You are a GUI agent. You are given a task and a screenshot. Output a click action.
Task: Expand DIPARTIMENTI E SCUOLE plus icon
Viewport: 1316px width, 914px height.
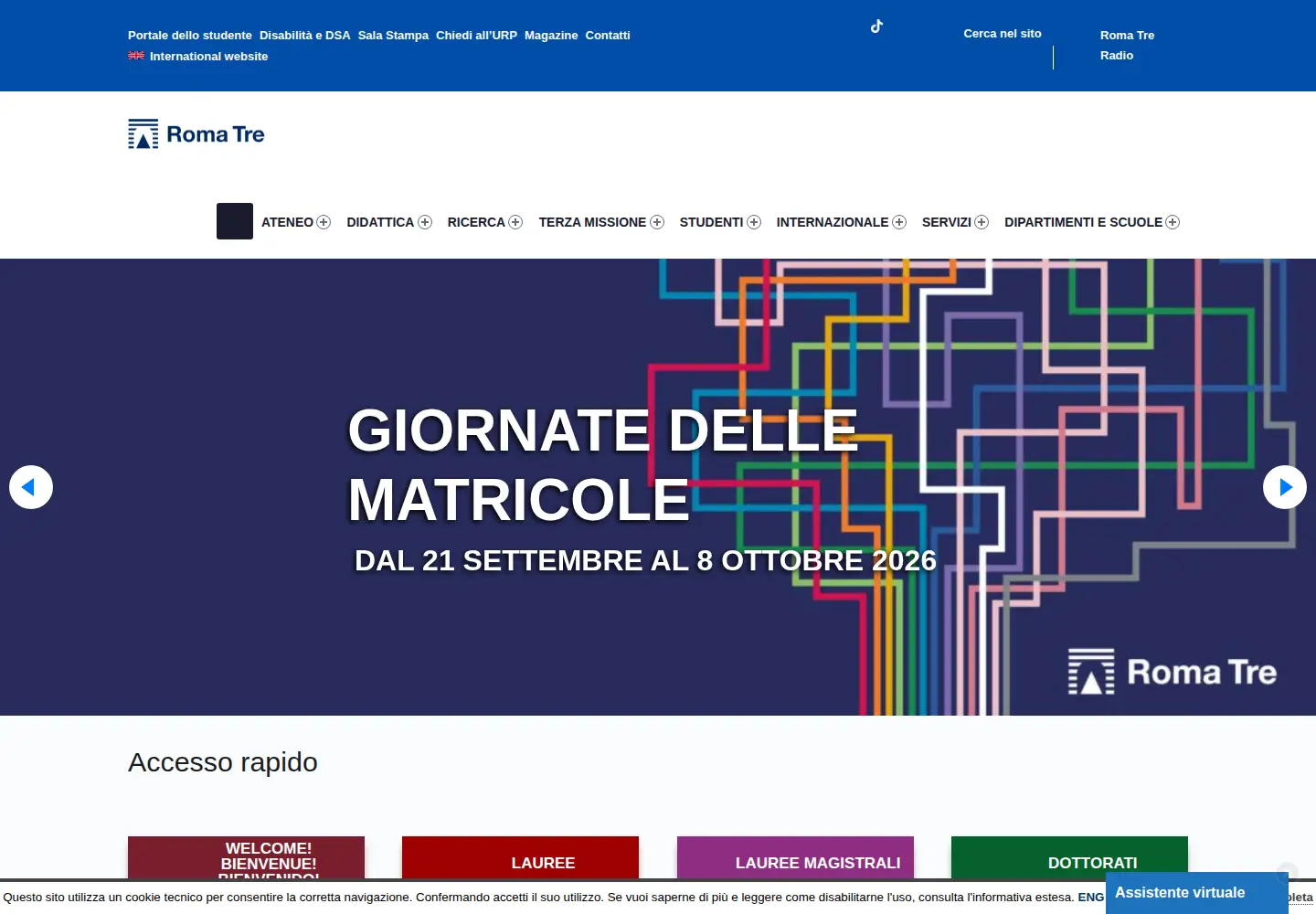pos(1173,222)
